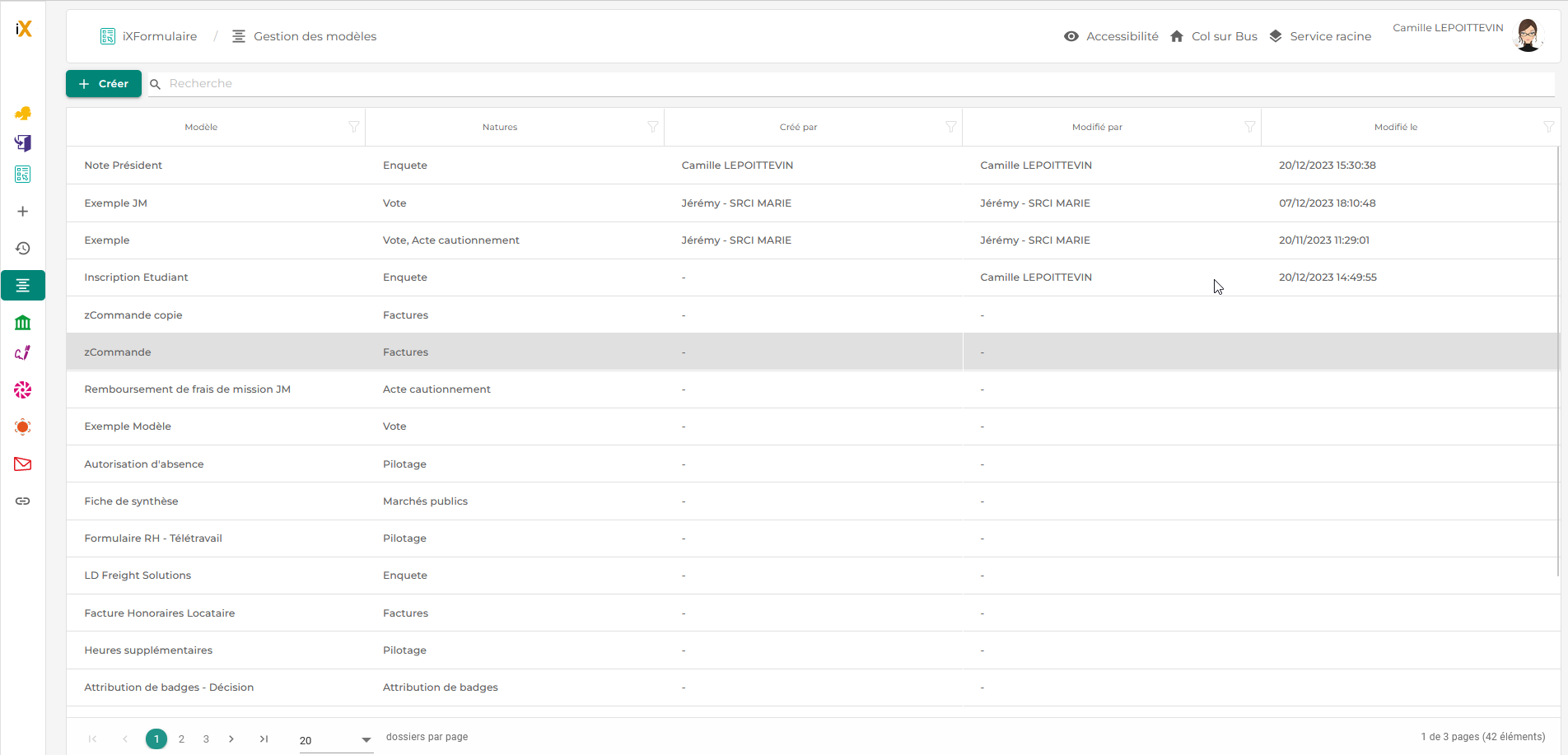The image size is (1568, 755).
Task: Go to page 2 of results
Action: pyautogui.click(x=181, y=739)
